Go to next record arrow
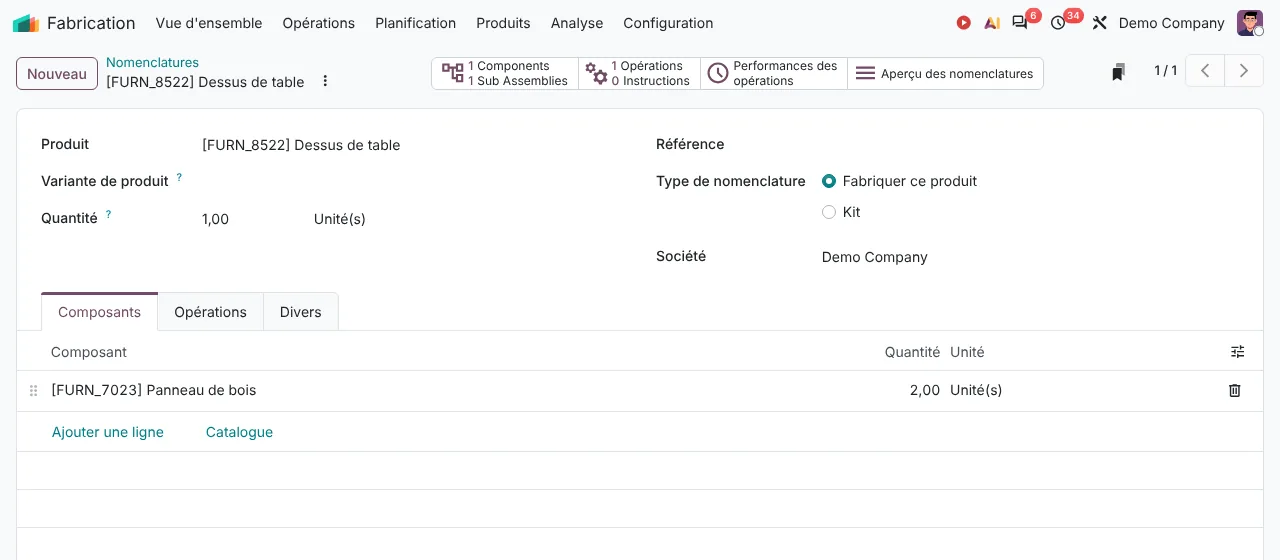 tap(1244, 71)
